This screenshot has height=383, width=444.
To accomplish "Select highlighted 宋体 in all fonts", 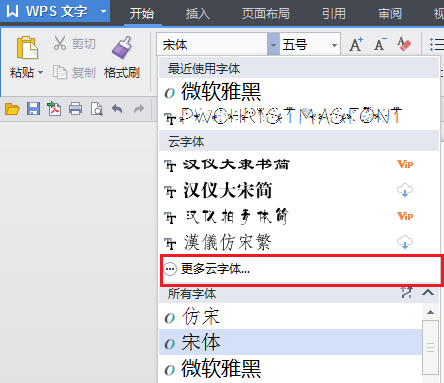I will pyautogui.click(x=291, y=342).
